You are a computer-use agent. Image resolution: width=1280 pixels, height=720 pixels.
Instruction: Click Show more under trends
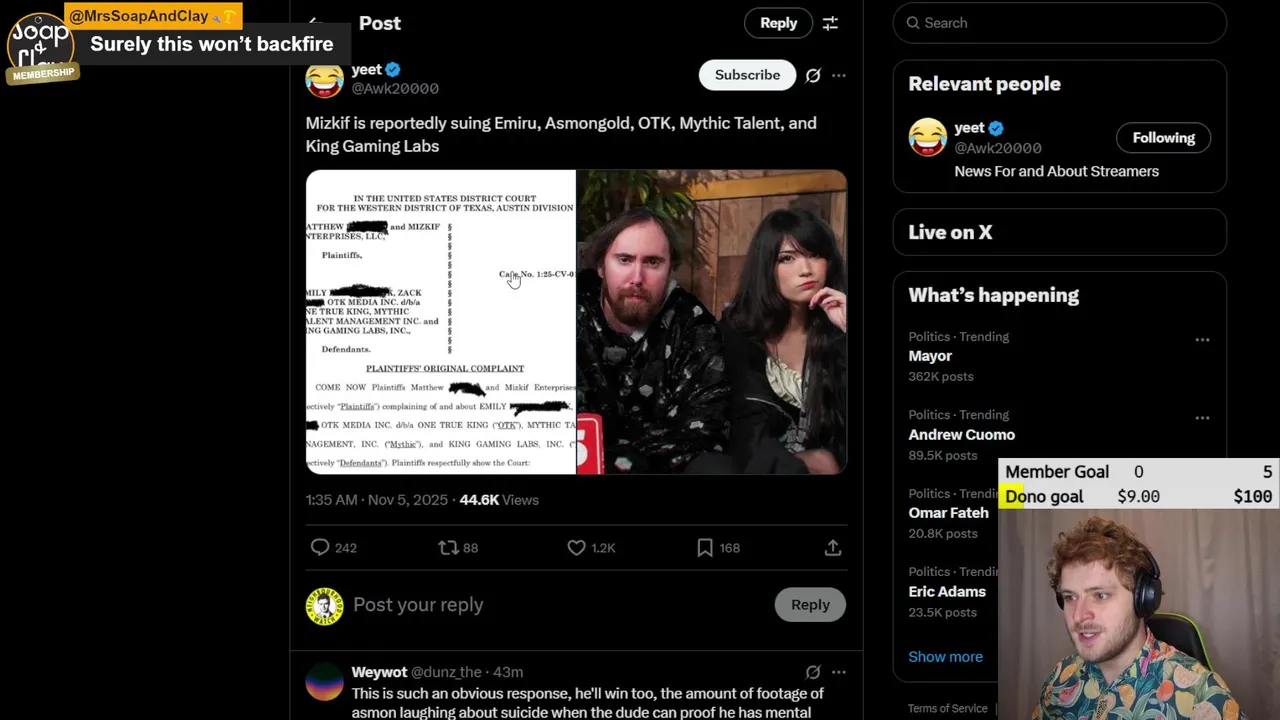[x=945, y=657]
